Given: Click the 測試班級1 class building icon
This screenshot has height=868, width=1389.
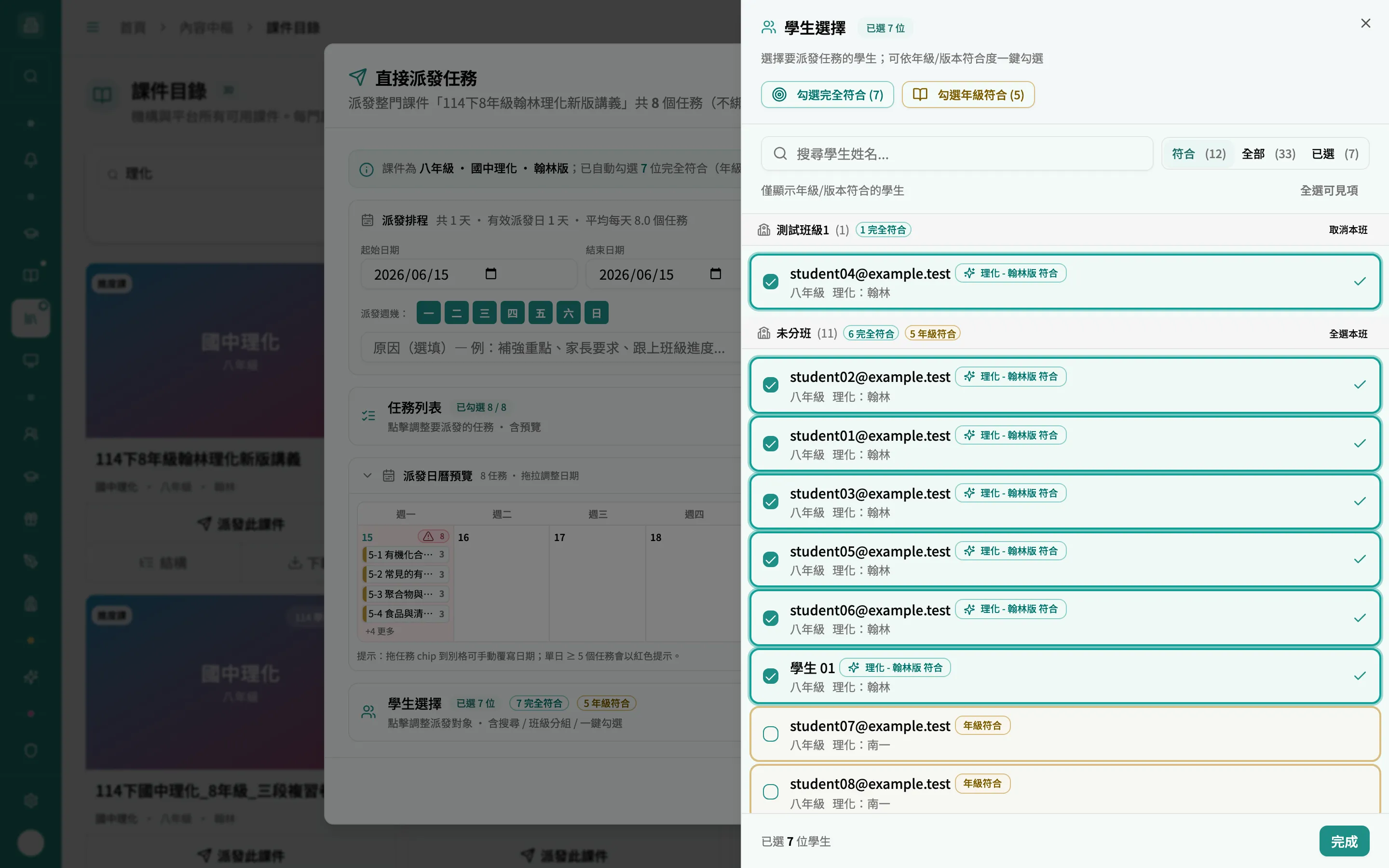Looking at the screenshot, I should click(763, 230).
